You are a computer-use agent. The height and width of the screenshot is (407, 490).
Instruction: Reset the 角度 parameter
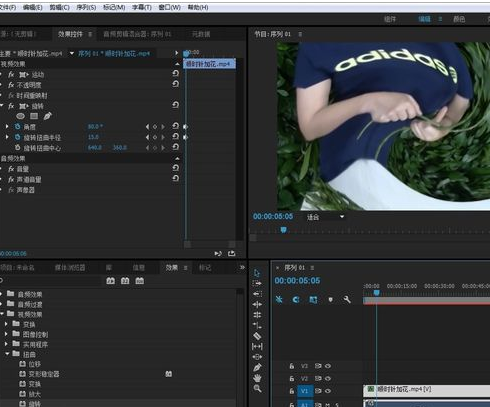176,126
